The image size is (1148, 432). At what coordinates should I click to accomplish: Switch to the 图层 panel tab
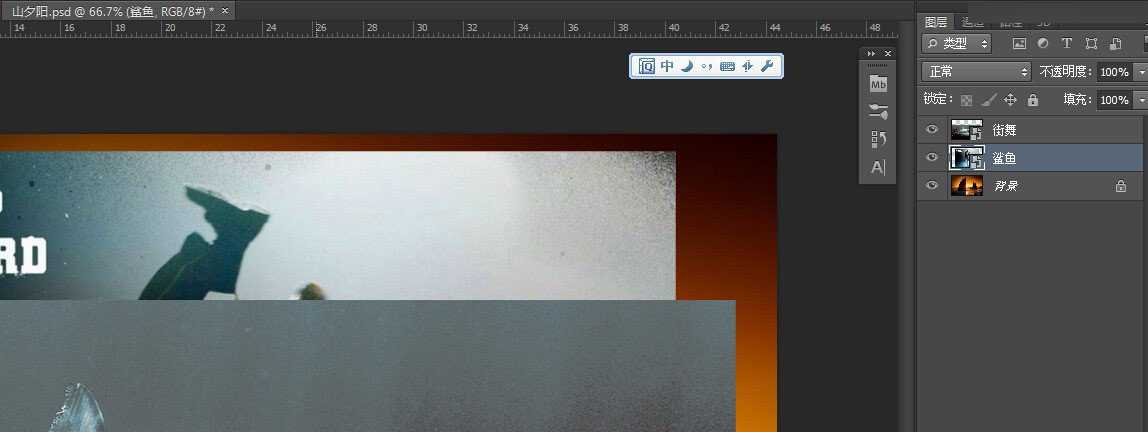pos(936,21)
